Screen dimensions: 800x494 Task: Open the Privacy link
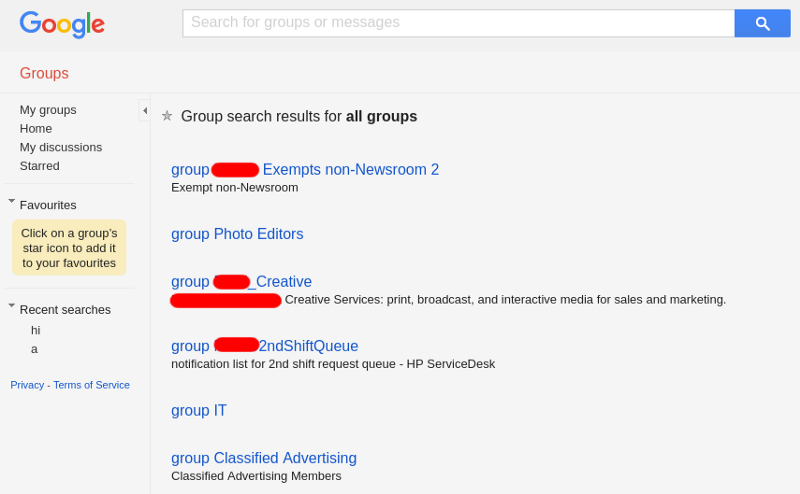click(27, 385)
